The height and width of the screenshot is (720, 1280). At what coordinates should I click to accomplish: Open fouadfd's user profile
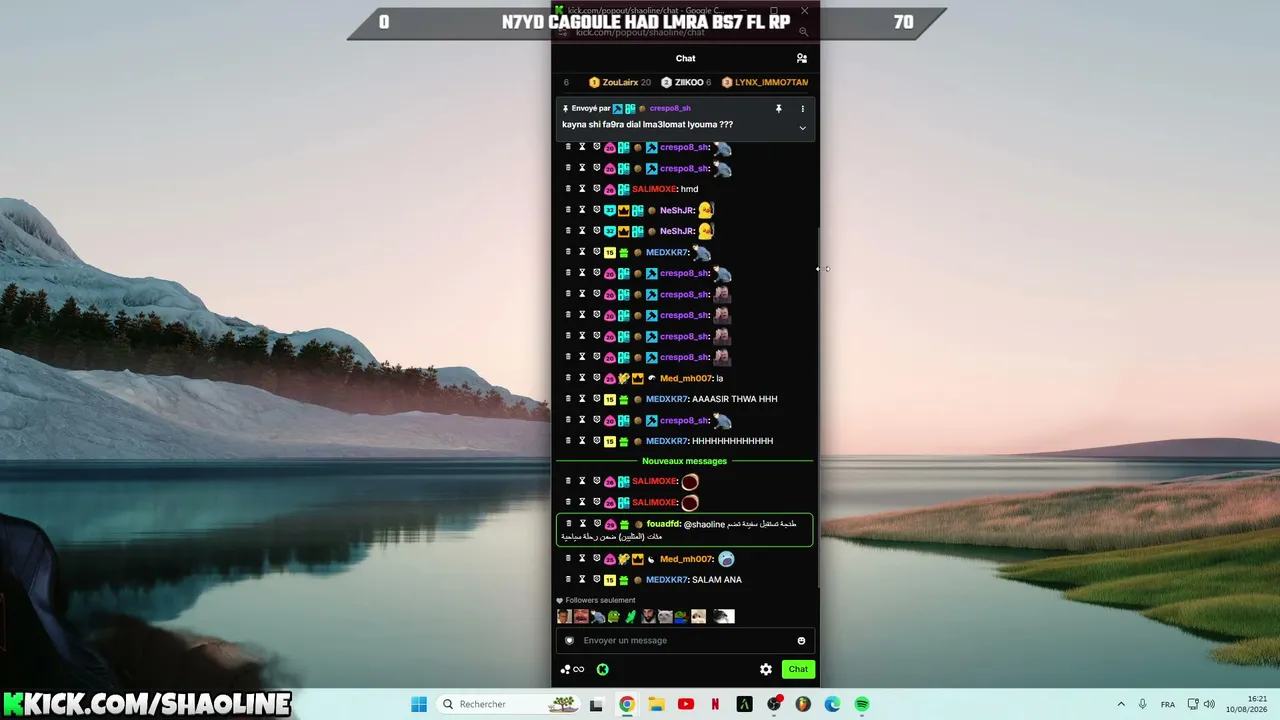663,524
